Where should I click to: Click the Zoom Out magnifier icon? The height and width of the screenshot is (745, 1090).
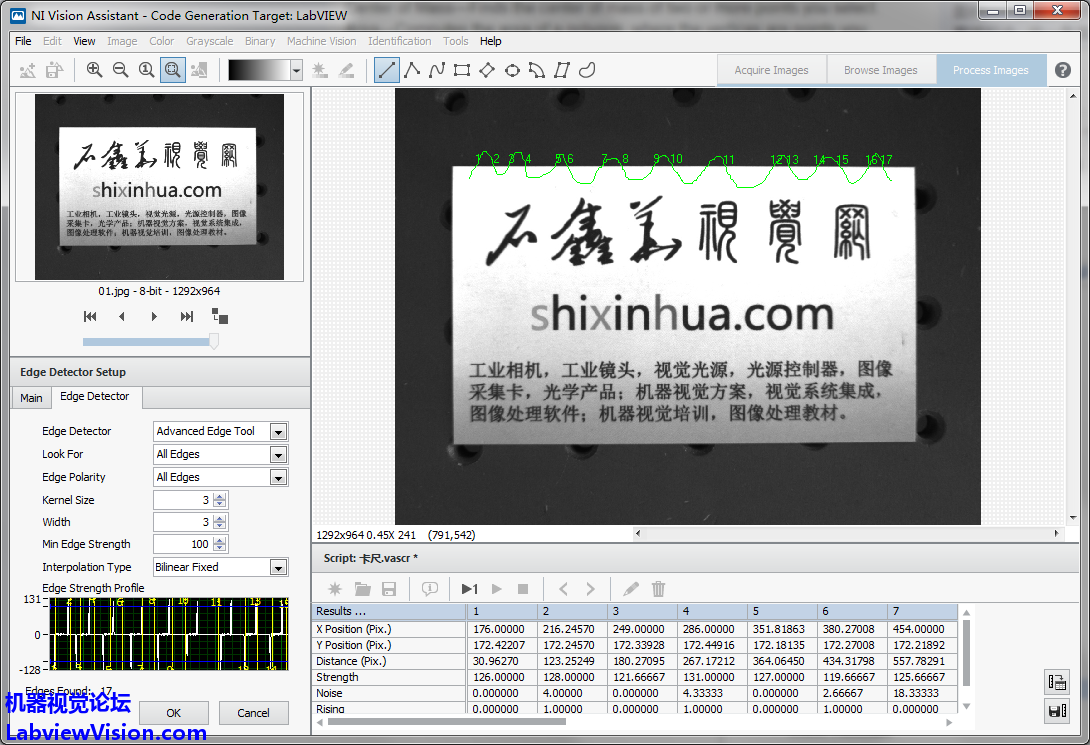click(x=120, y=70)
